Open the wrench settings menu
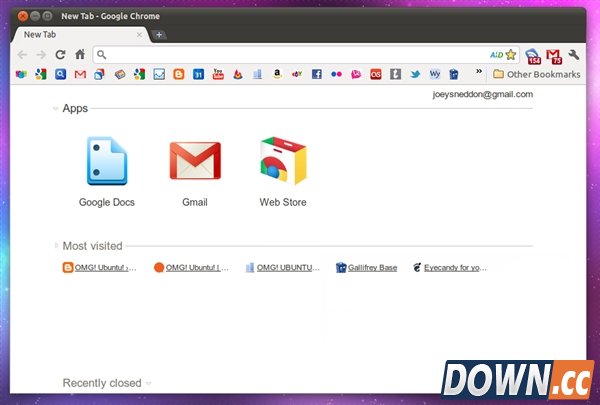The width and height of the screenshot is (600, 405). [x=574, y=55]
